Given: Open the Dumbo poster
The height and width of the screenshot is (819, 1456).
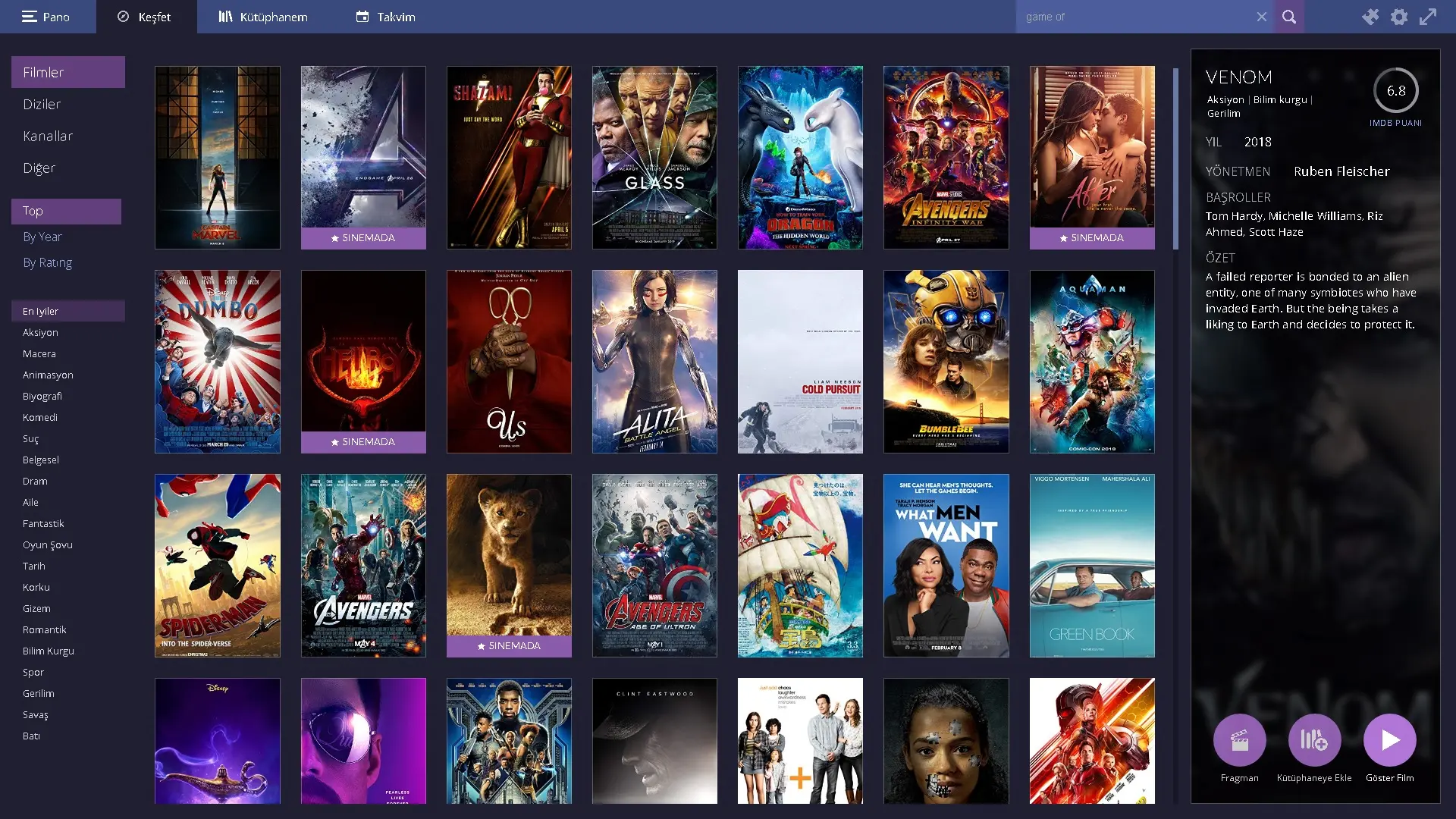Looking at the screenshot, I should (x=218, y=362).
